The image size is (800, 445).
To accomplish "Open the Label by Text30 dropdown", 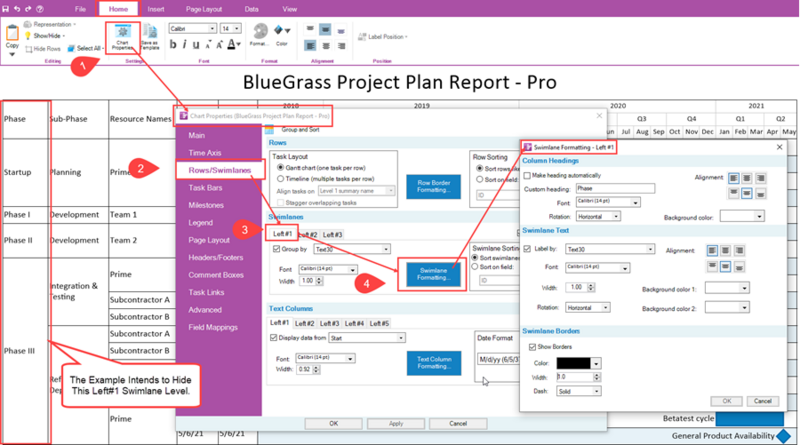I will [x=610, y=249].
